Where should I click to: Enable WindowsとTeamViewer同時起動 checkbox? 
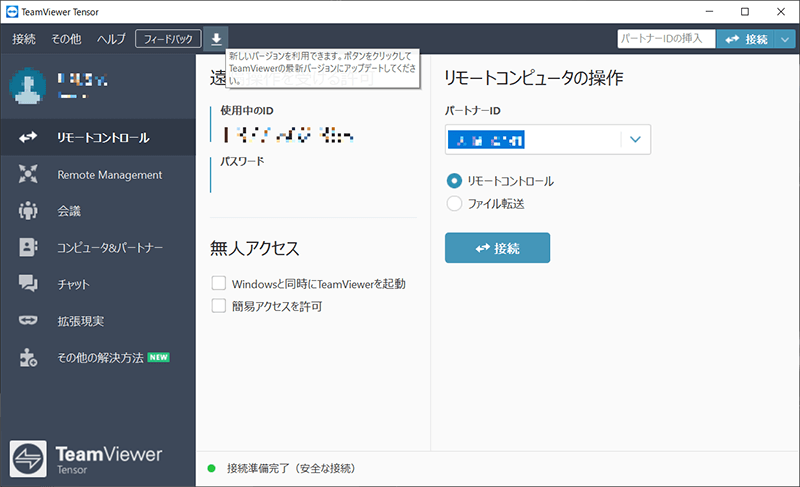tap(219, 284)
